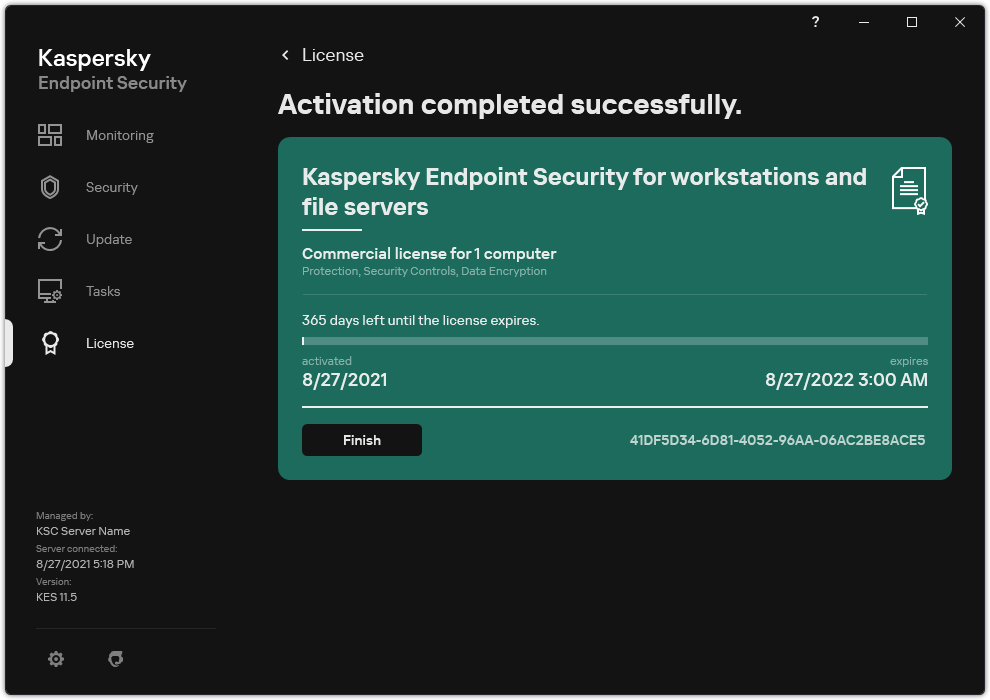Click the License ribbon badge icon
This screenshot has height=700, width=990.
point(51,343)
